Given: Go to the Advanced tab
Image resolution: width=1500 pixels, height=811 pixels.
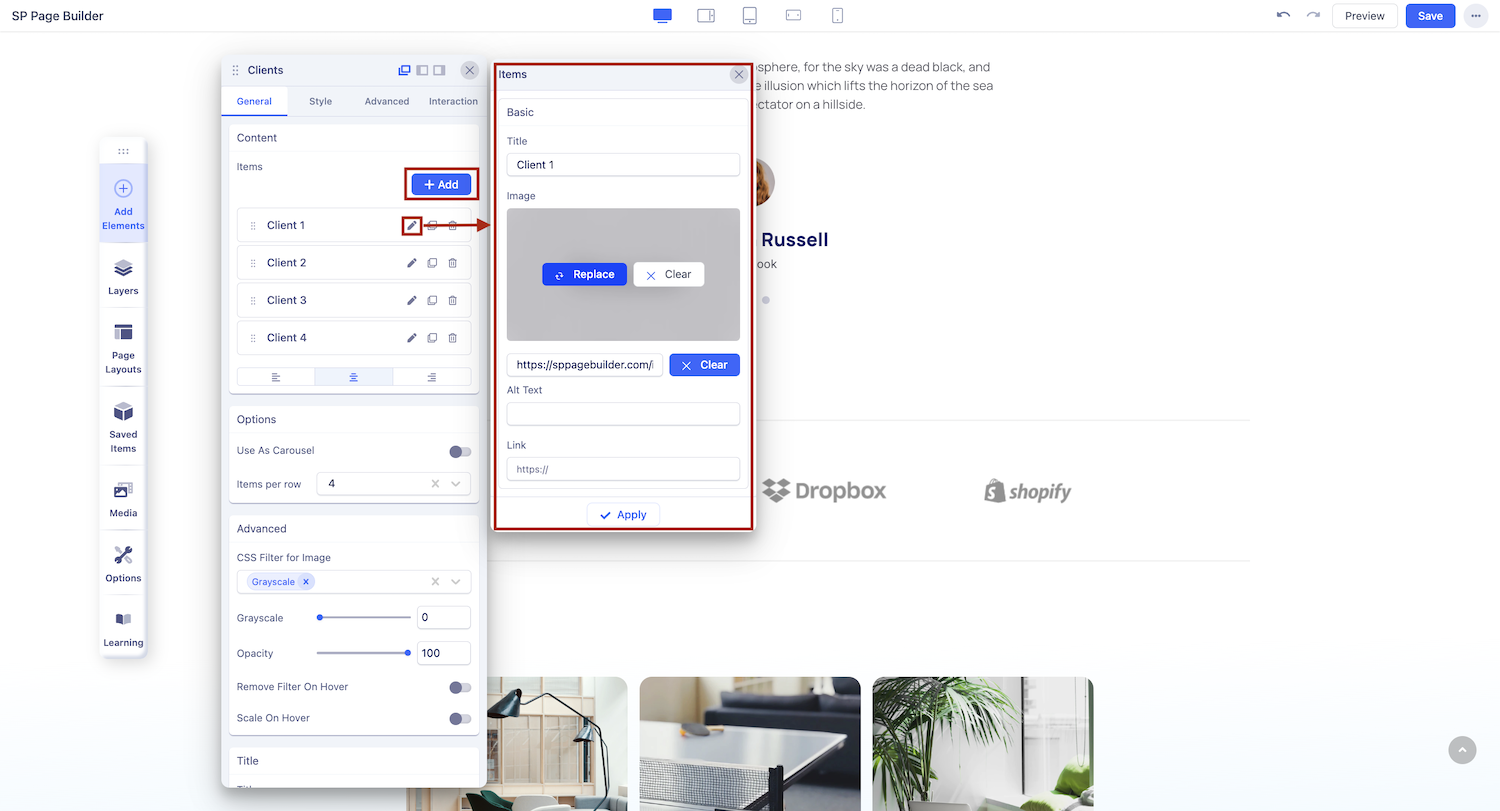Looking at the screenshot, I should (387, 101).
